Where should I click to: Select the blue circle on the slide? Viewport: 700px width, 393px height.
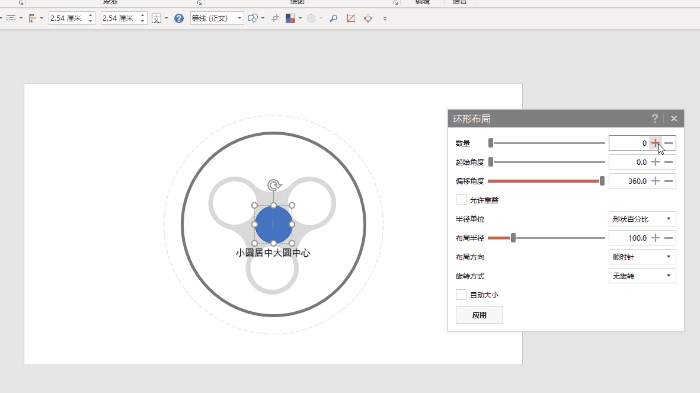(x=273, y=224)
